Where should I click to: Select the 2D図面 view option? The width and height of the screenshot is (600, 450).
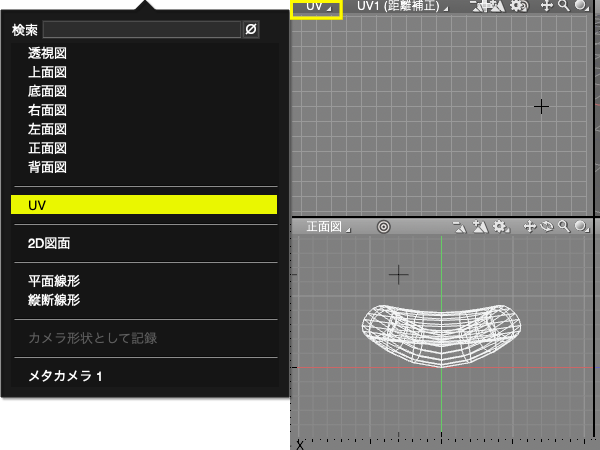tap(49, 243)
